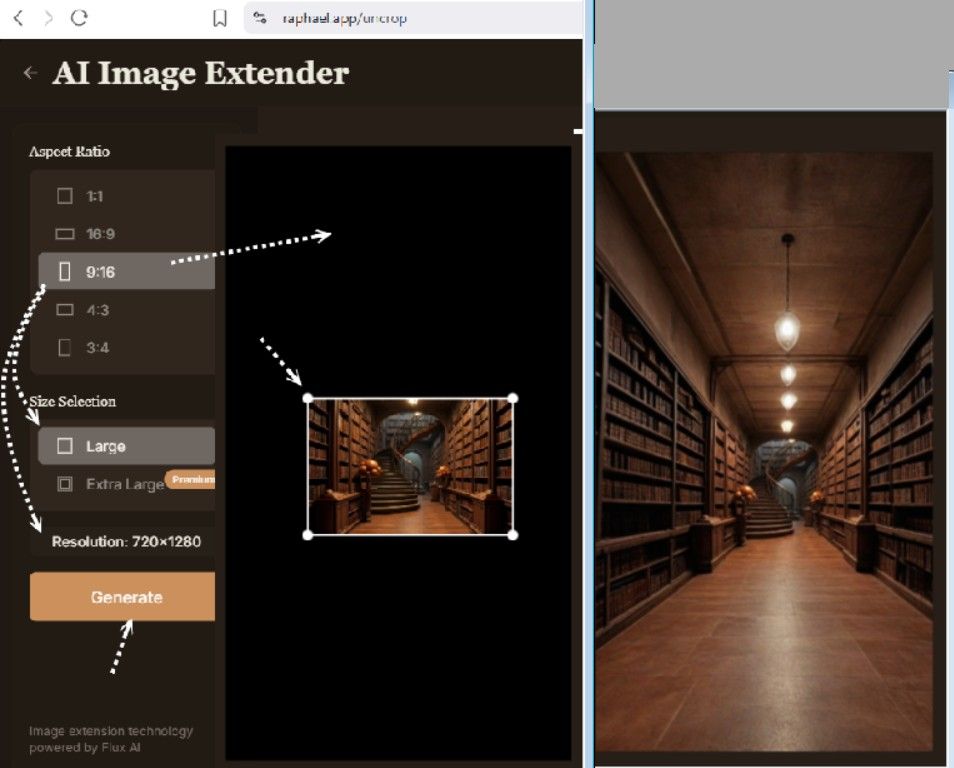Click the site settings icon in address bar

click(261, 18)
